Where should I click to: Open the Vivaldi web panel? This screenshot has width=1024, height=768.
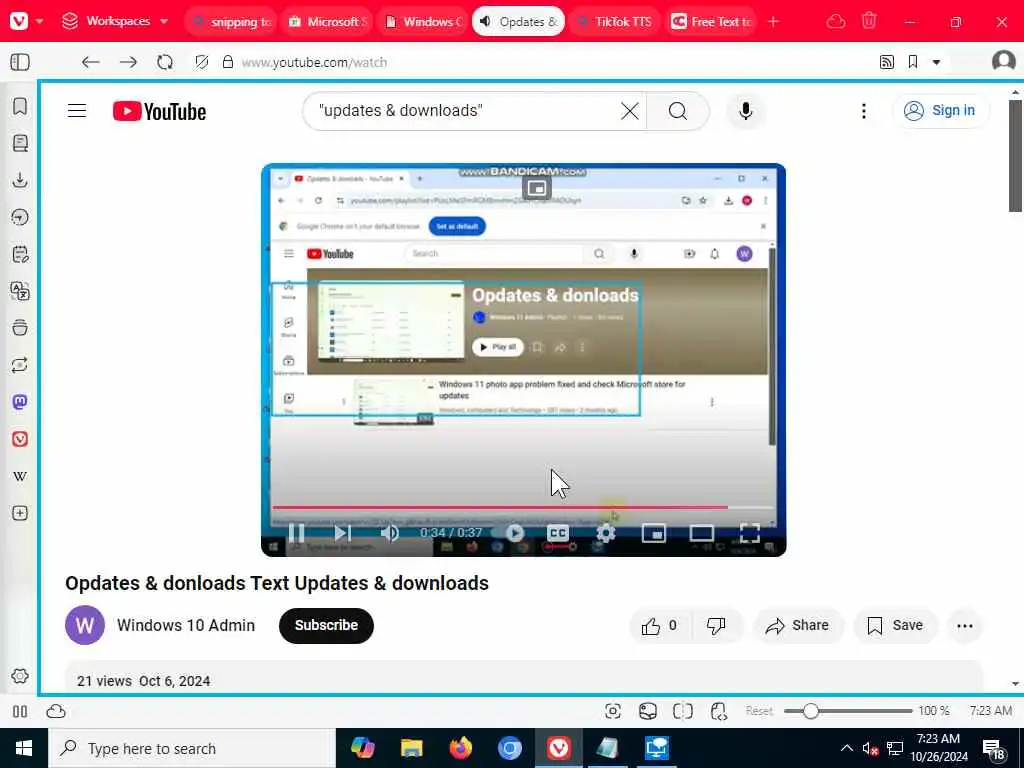pos(20,439)
